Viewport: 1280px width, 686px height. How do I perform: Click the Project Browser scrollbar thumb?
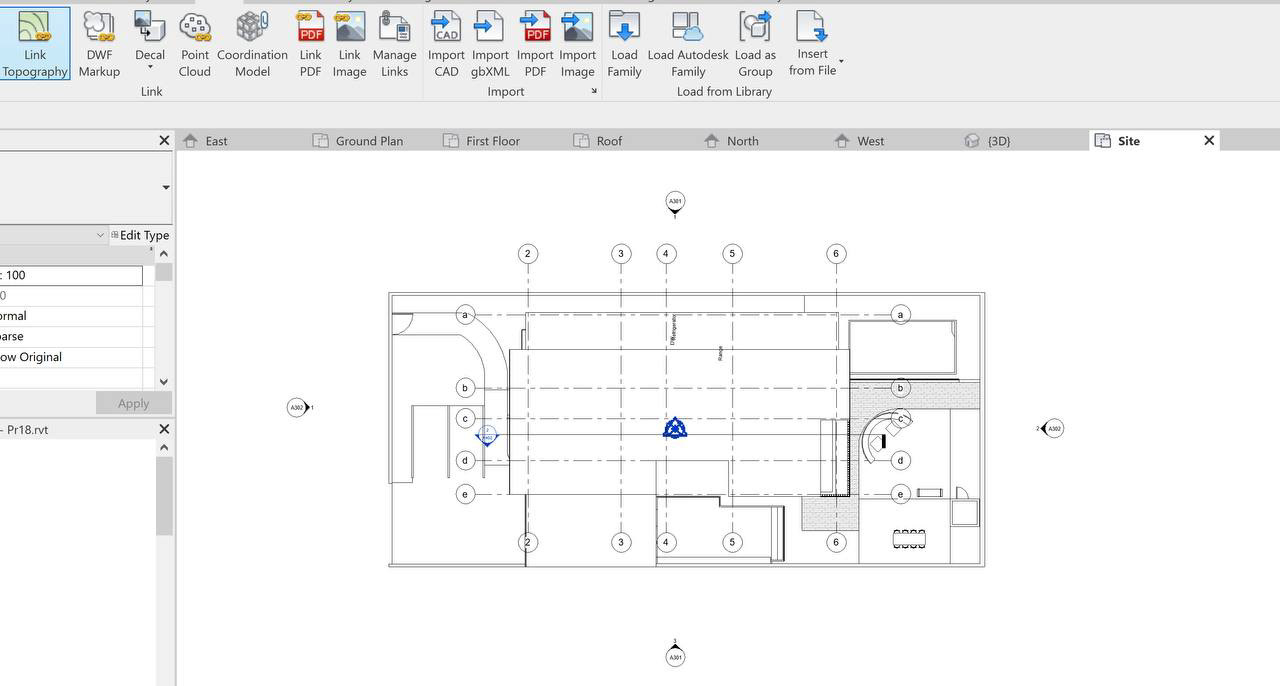[x=164, y=496]
